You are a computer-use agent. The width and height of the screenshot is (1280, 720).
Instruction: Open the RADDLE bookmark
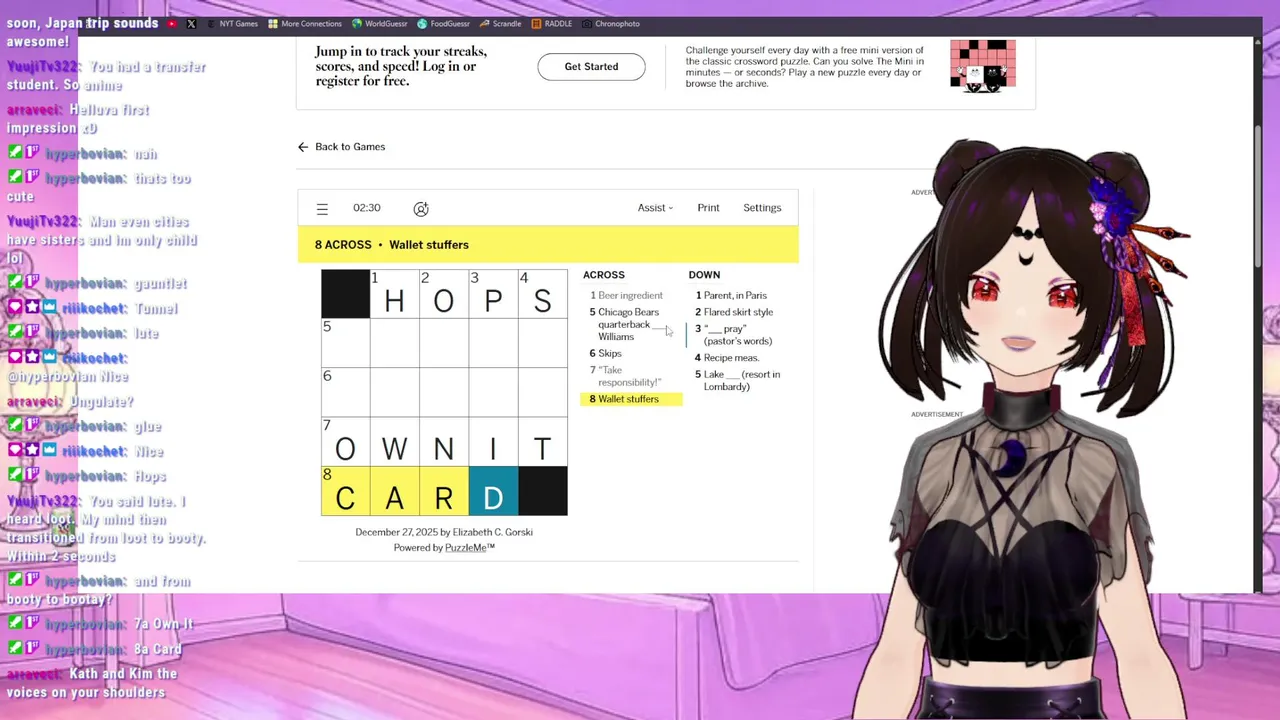(552, 23)
